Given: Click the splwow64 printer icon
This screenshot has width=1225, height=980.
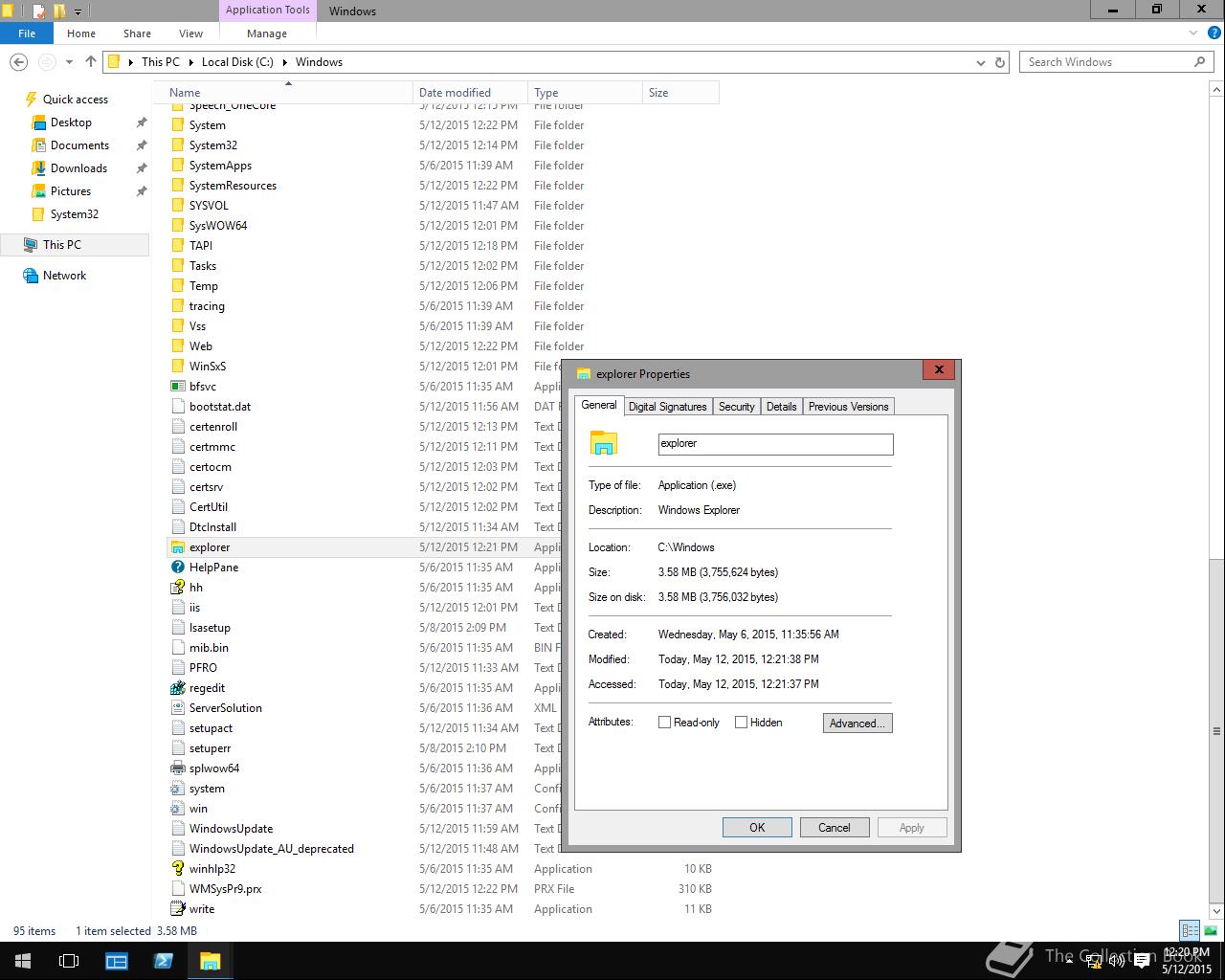Looking at the screenshot, I should tap(177, 768).
